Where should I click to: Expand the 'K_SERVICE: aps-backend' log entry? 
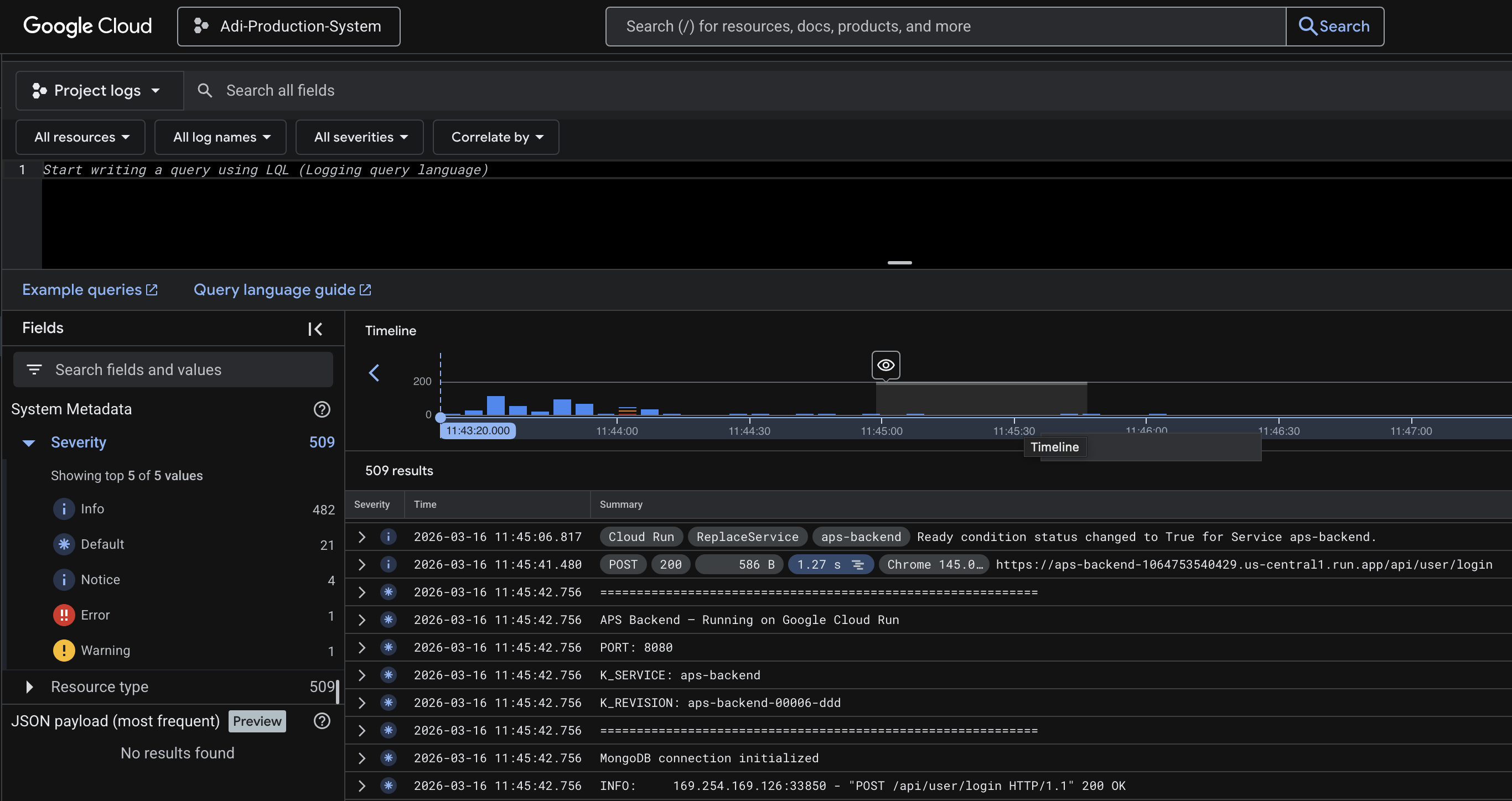pos(362,675)
